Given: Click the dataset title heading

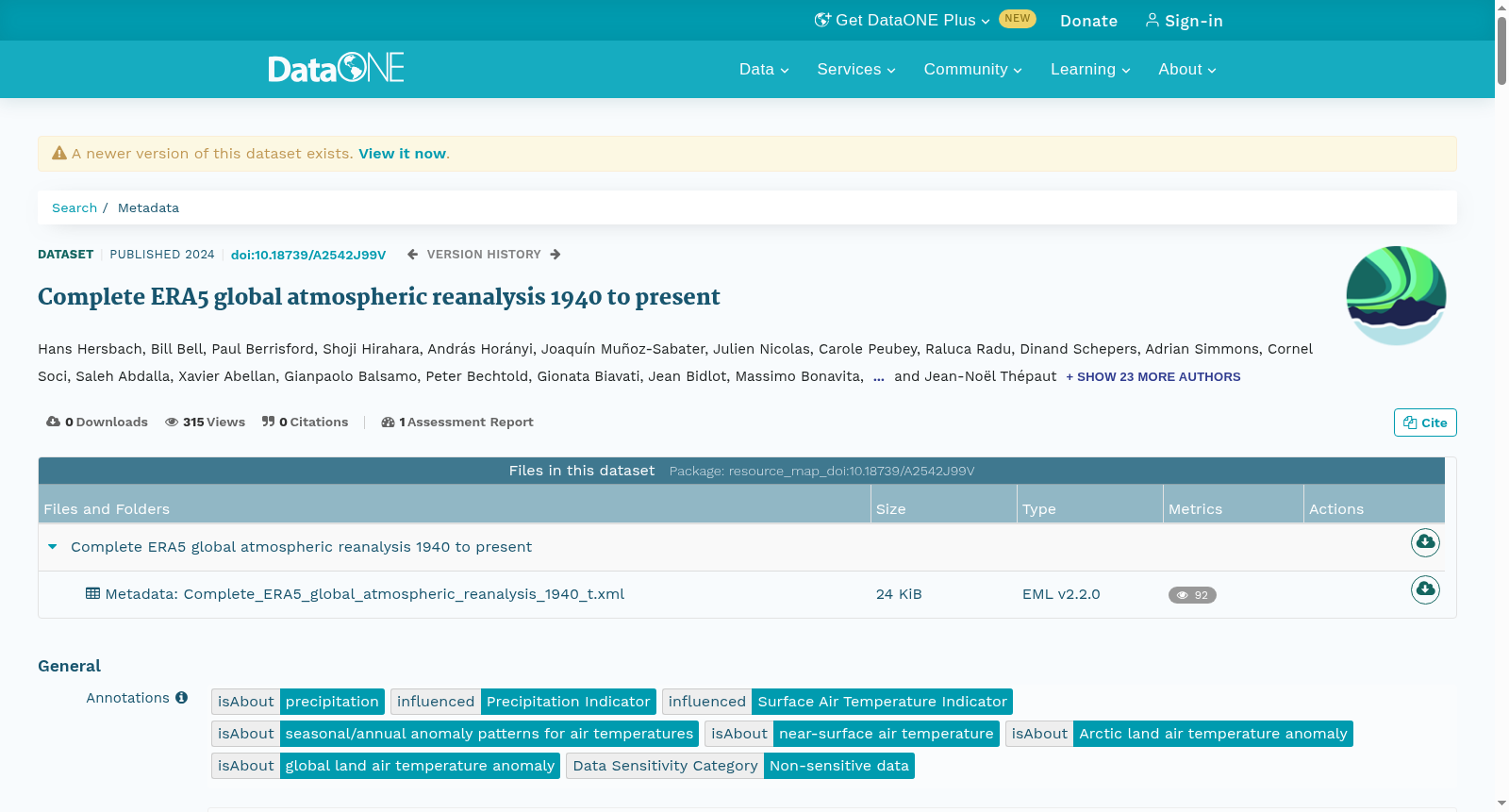Looking at the screenshot, I should [379, 297].
